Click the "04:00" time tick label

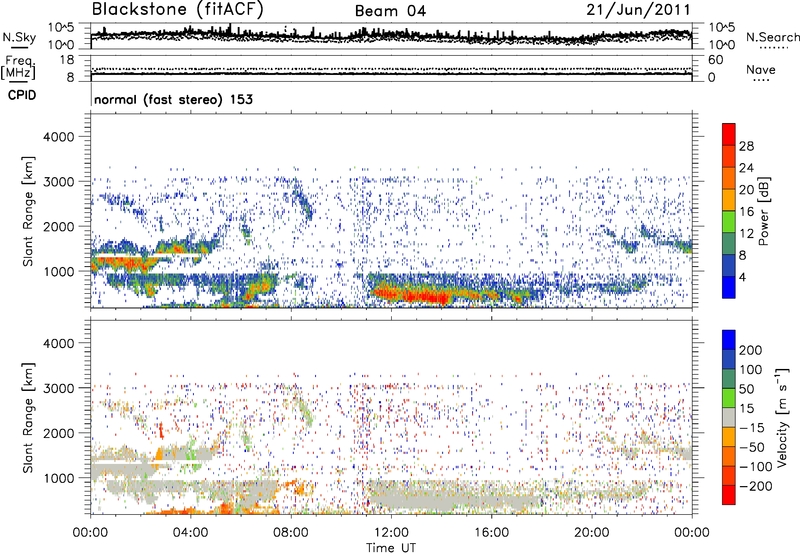191,533
